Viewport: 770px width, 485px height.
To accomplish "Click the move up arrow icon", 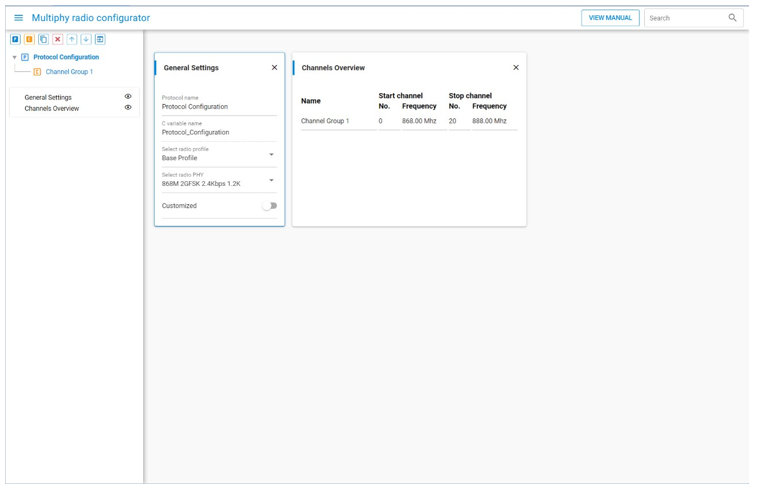I will pyautogui.click(x=72, y=39).
